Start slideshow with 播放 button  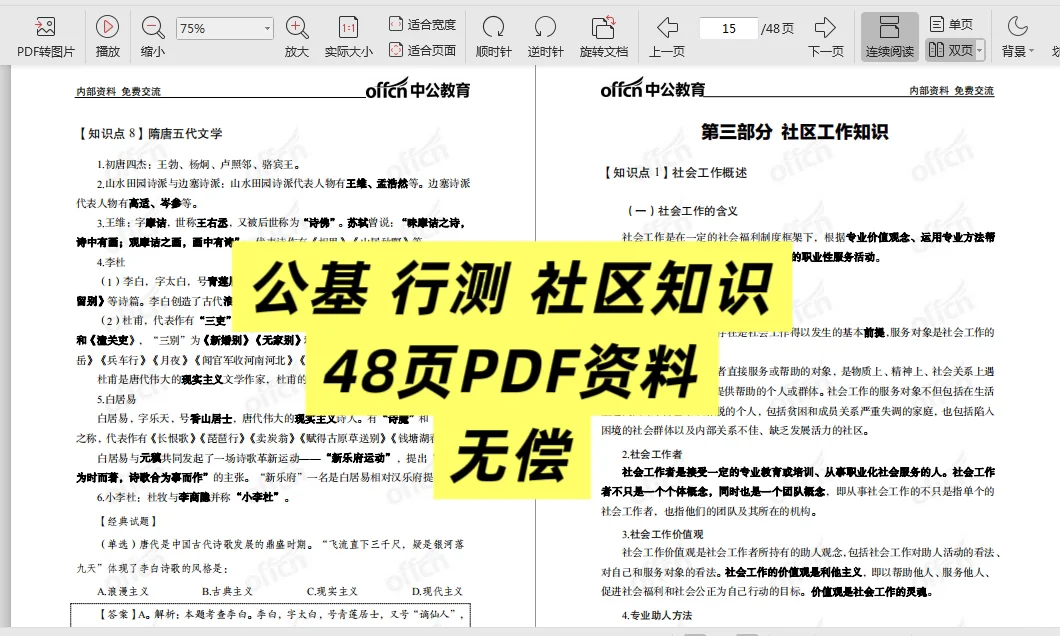(107, 36)
